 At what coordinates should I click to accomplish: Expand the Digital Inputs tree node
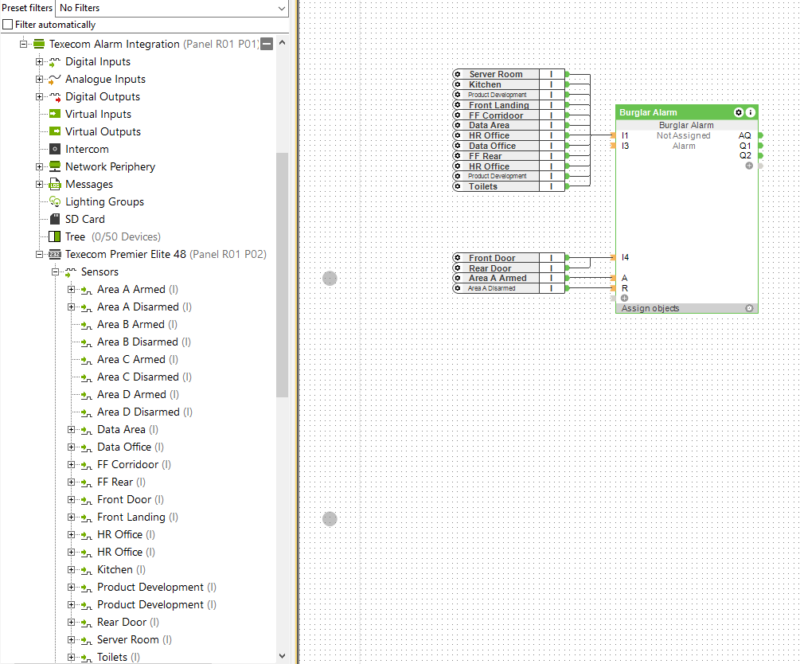click(x=40, y=62)
